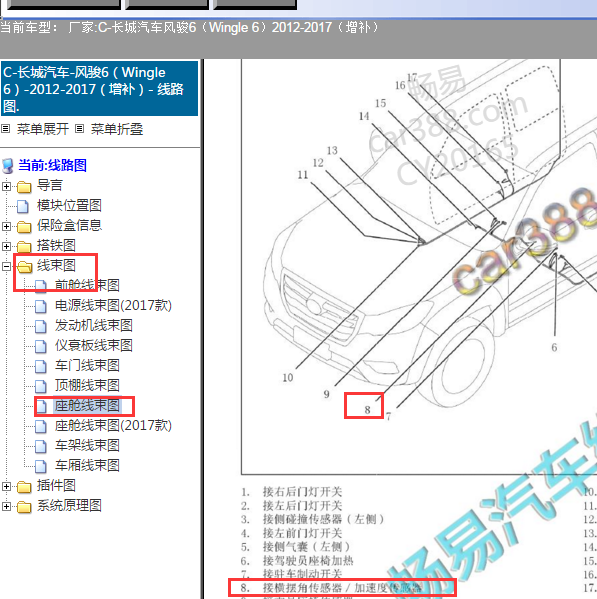Open 模块位置图 document

point(69,206)
